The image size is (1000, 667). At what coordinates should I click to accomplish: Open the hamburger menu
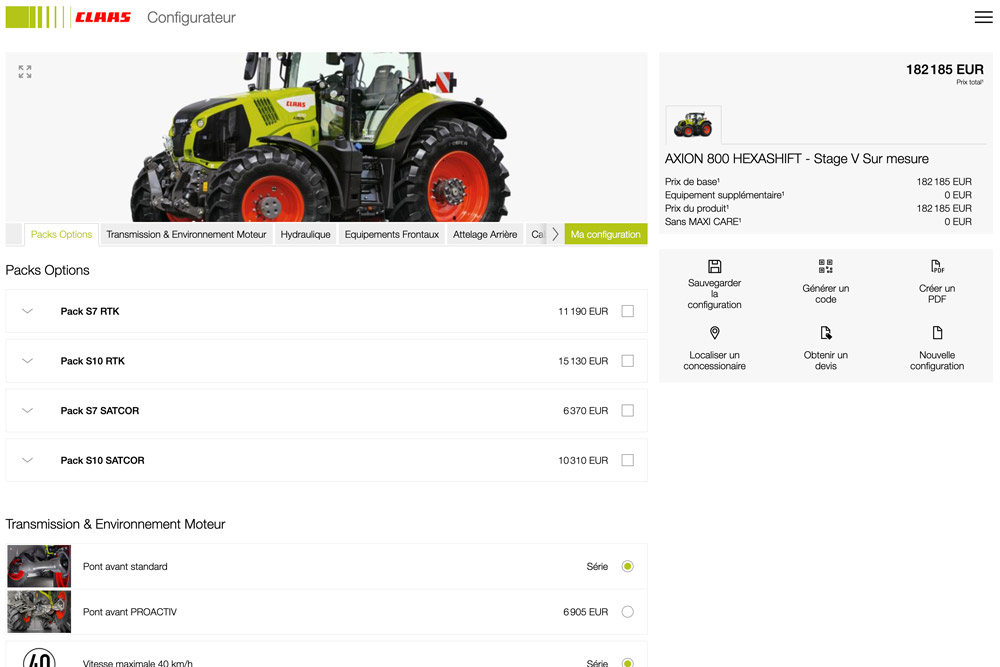[x=983, y=17]
